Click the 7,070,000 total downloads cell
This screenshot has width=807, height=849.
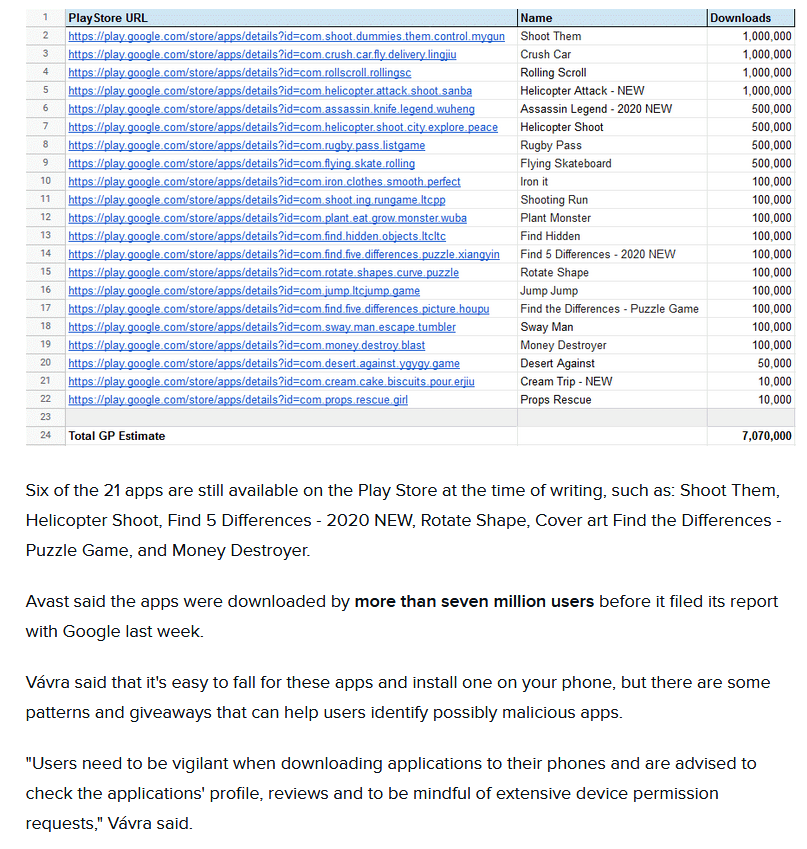(x=751, y=436)
